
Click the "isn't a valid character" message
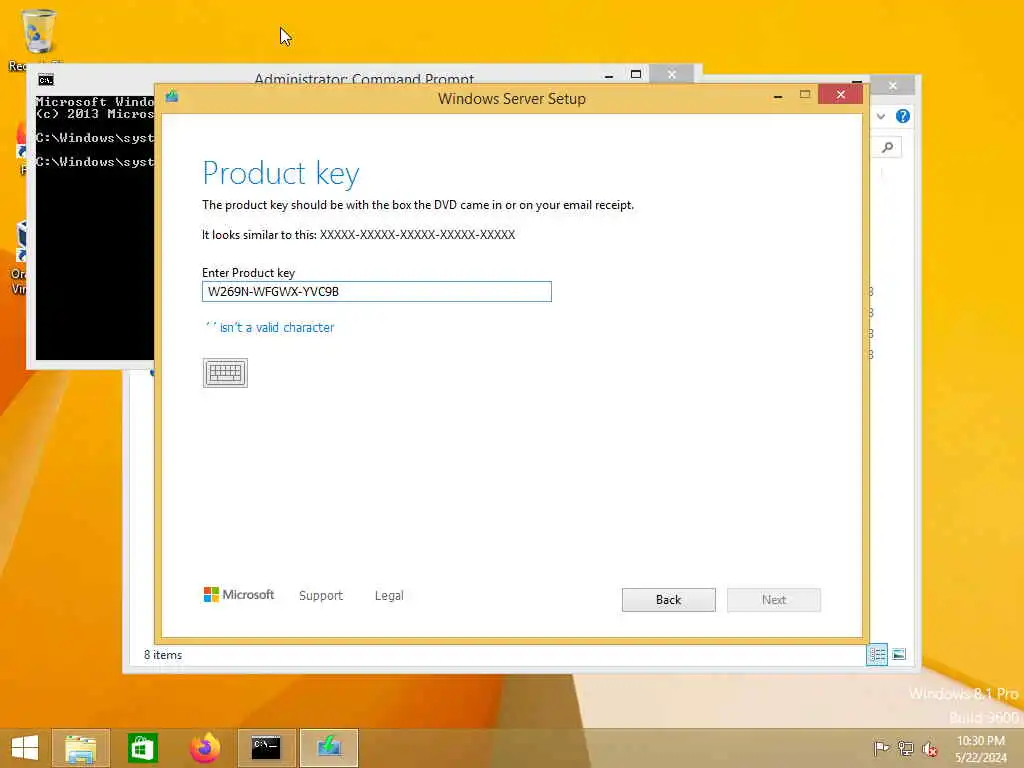270,327
